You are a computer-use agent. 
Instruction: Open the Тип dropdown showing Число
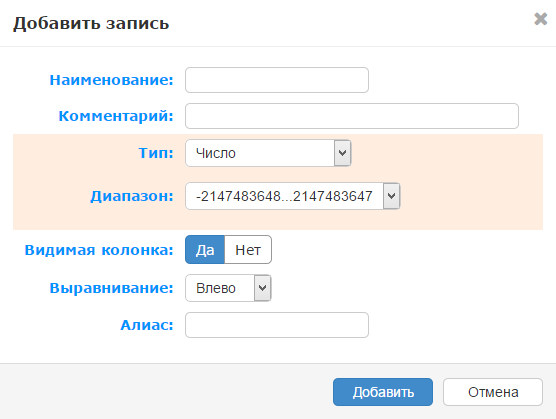coord(268,153)
